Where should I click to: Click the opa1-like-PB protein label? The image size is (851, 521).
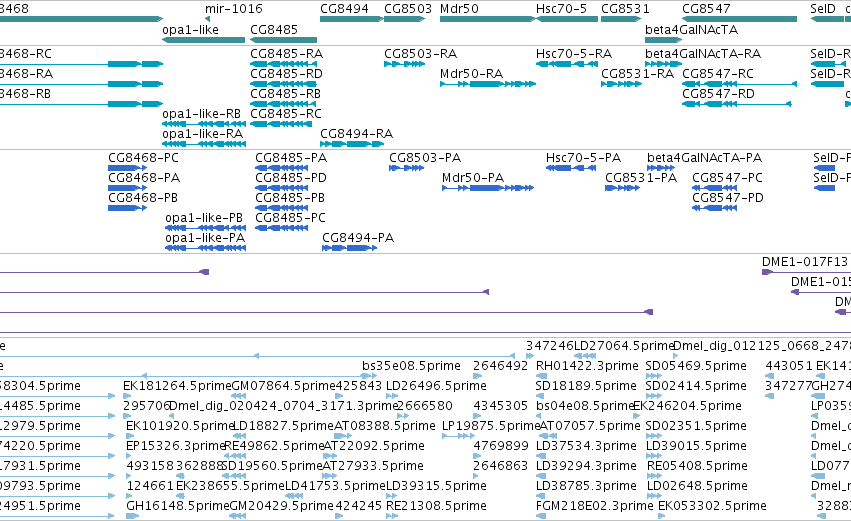[204, 218]
